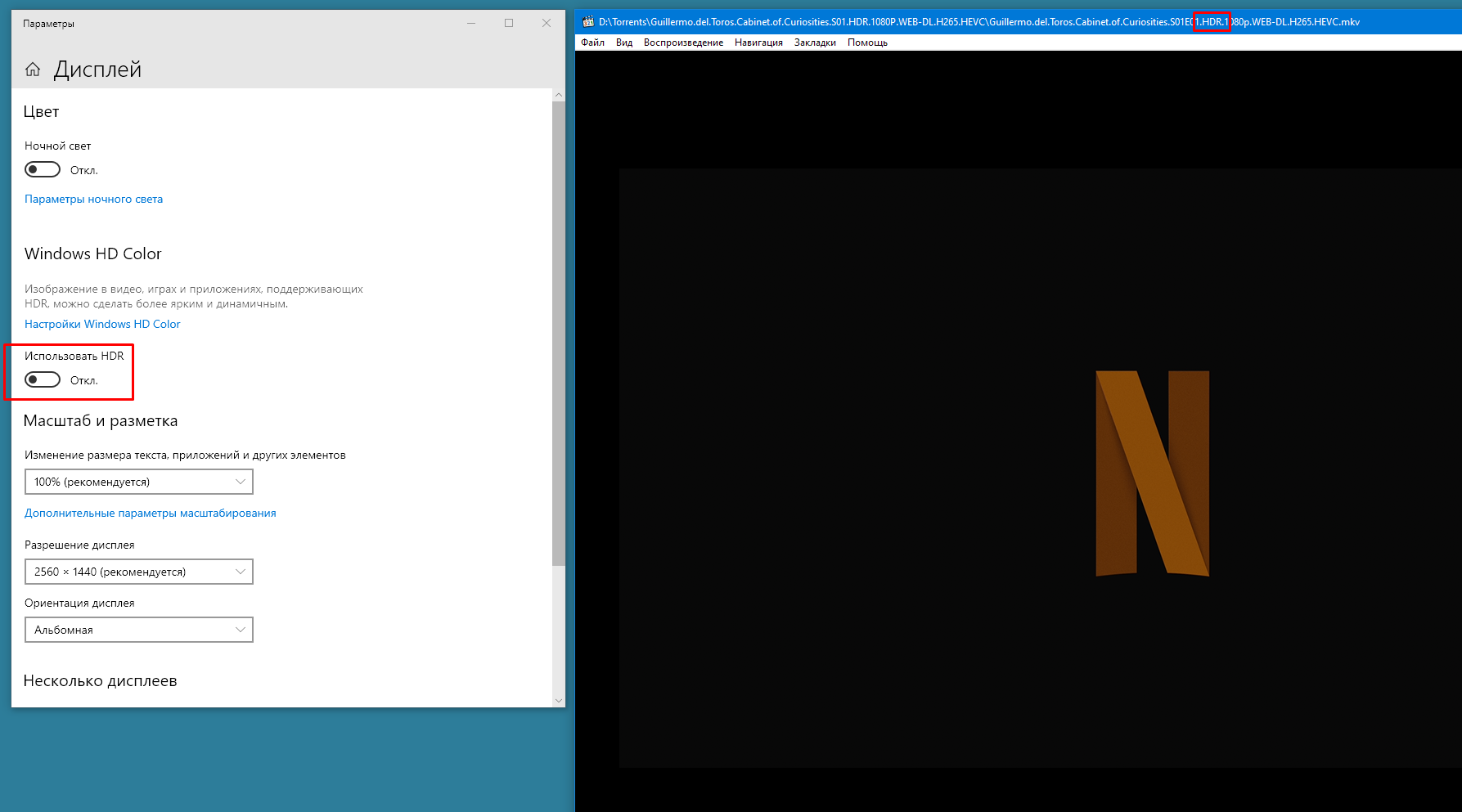This screenshot has height=812, width=1462.
Task: Click the scroll up arrow in Settings
Action: (559, 95)
